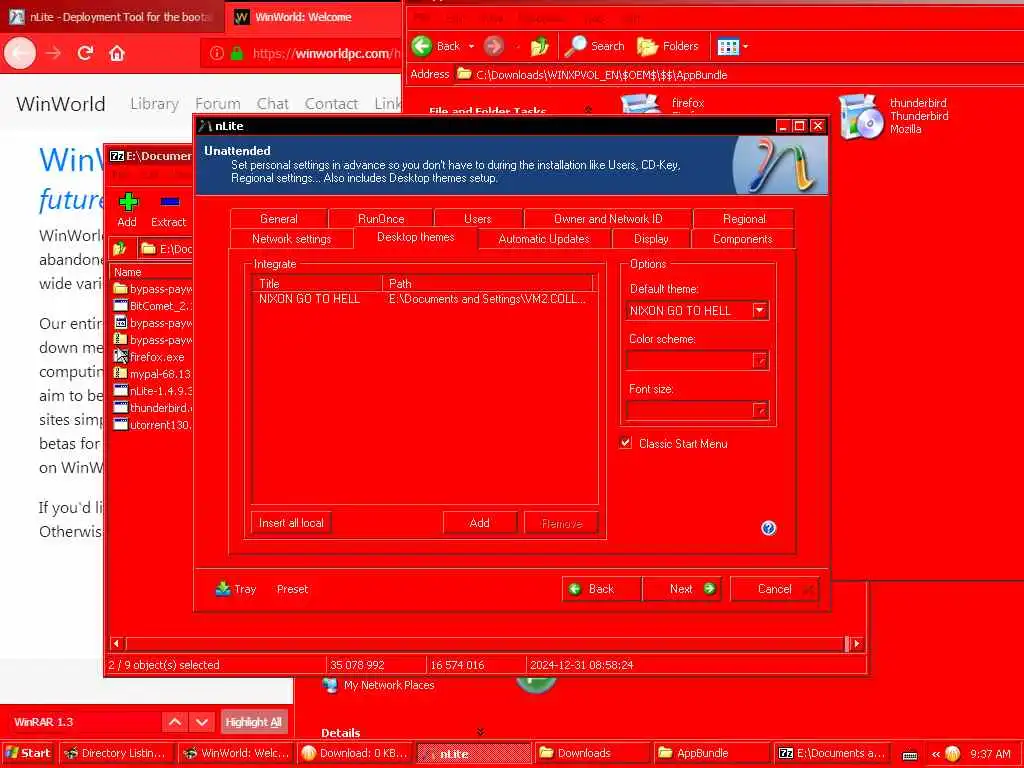
Task: Click find-bar next match arrow
Action: [x=202, y=722]
